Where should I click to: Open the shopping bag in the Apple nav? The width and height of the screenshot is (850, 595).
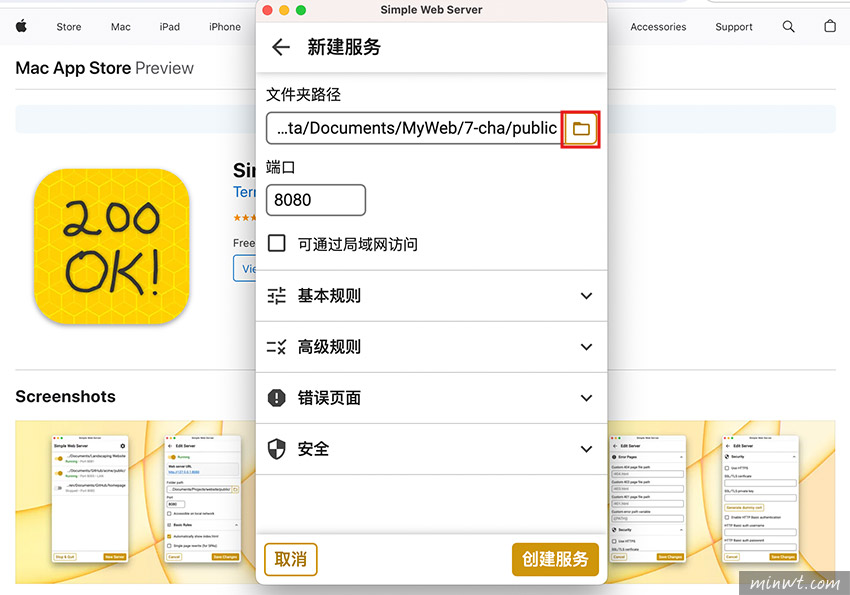point(830,26)
